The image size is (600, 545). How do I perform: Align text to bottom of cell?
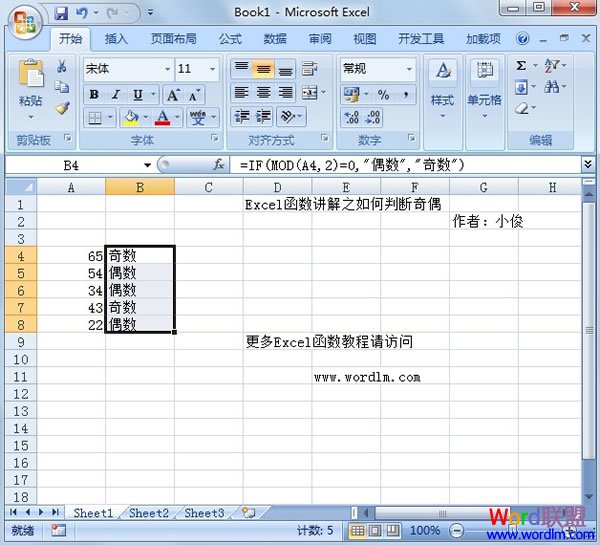coord(285,69)
